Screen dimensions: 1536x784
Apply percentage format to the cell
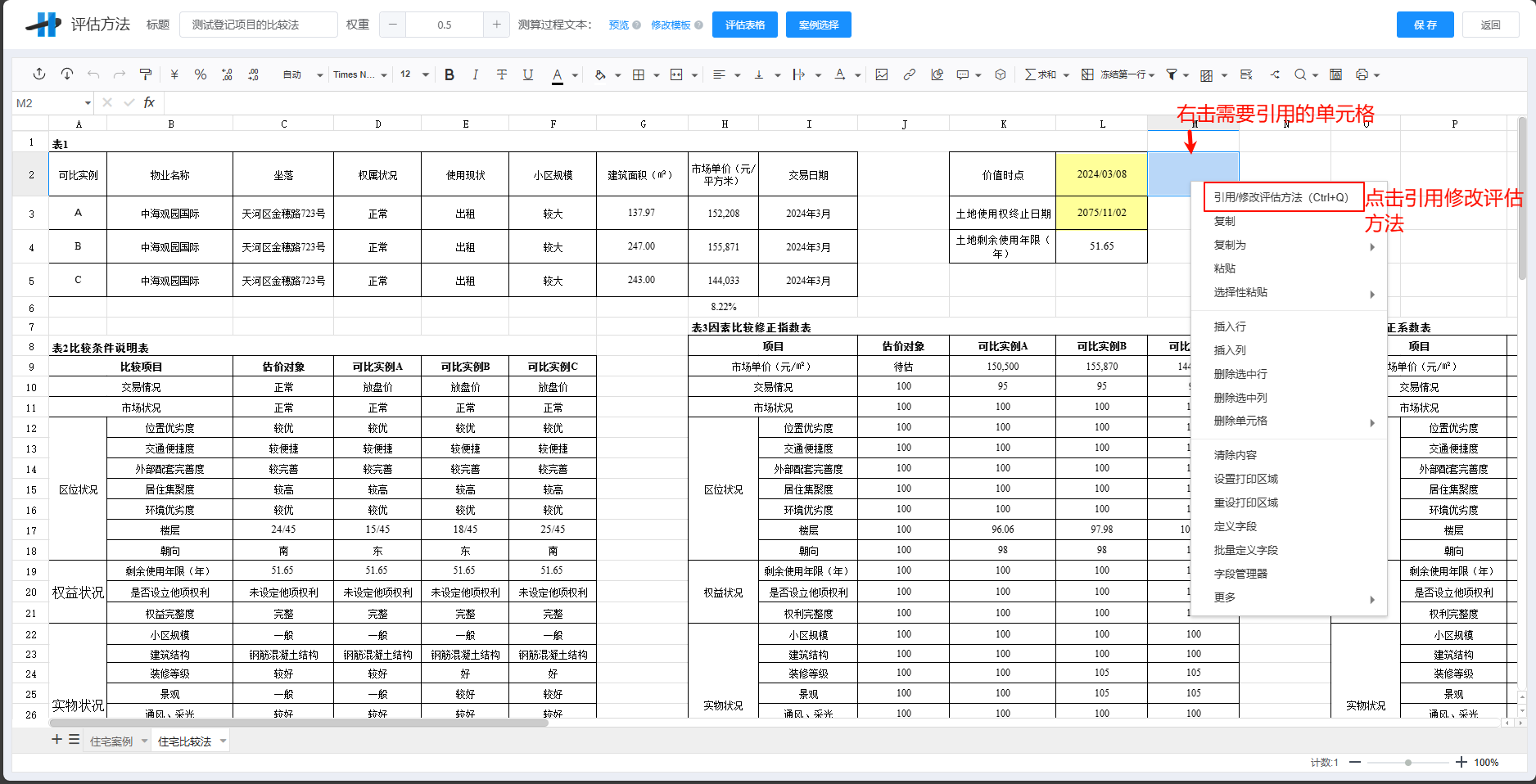tap(200, 74)
